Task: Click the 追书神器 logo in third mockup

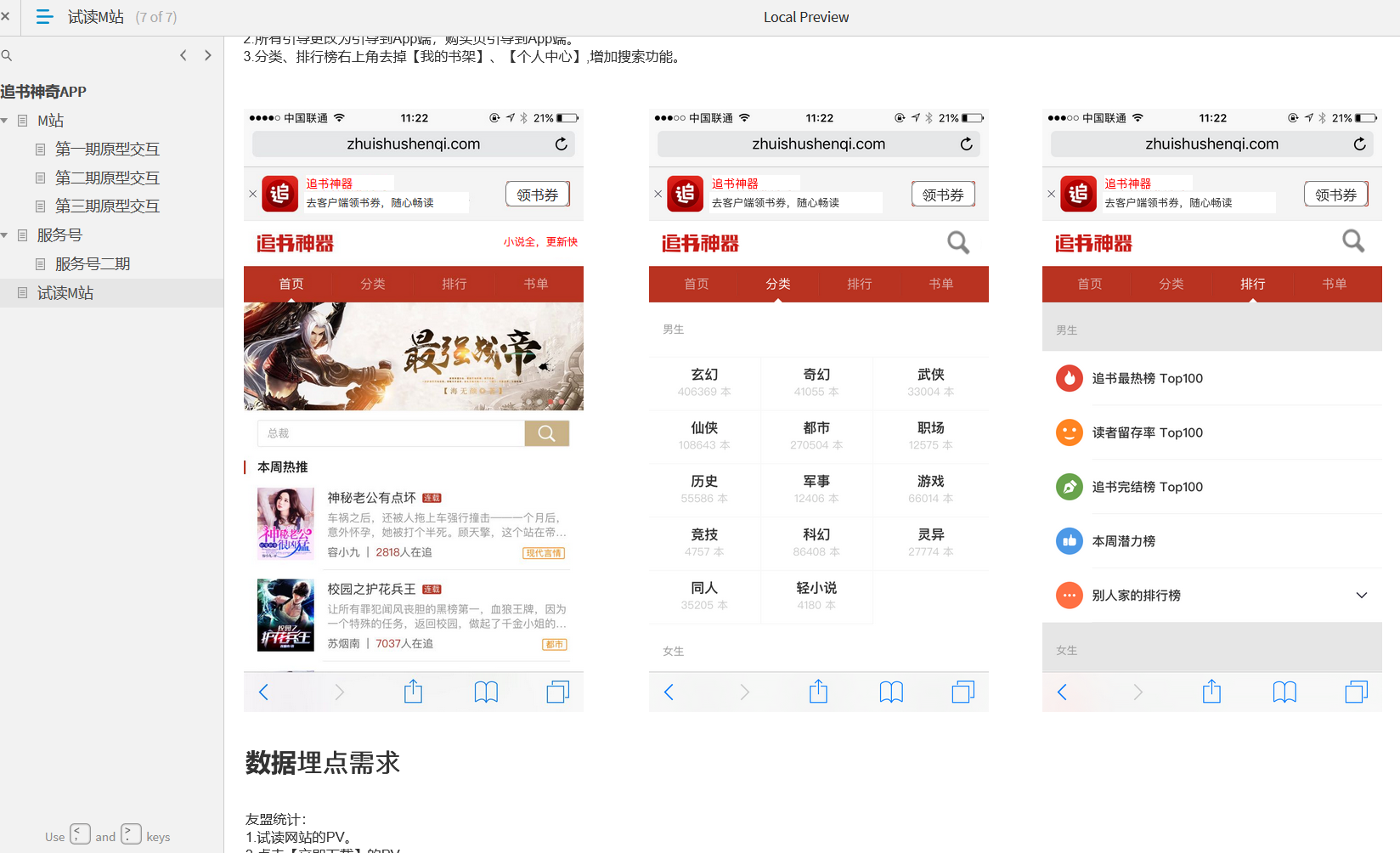Action: click(1093, 244)
